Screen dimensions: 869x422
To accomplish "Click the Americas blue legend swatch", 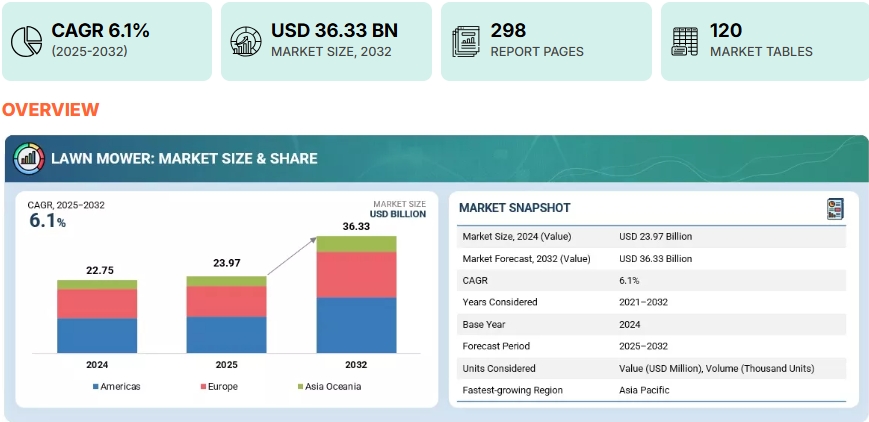I will coord(95,387).
